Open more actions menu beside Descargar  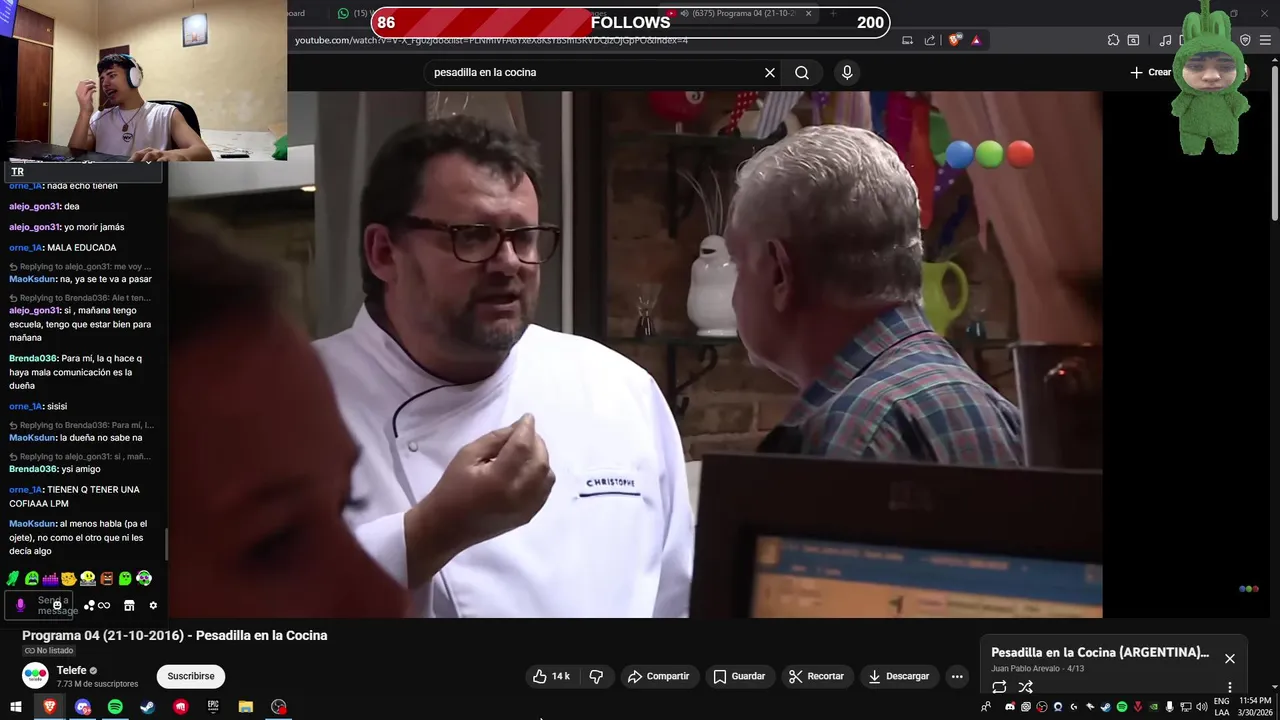[957, 677]
